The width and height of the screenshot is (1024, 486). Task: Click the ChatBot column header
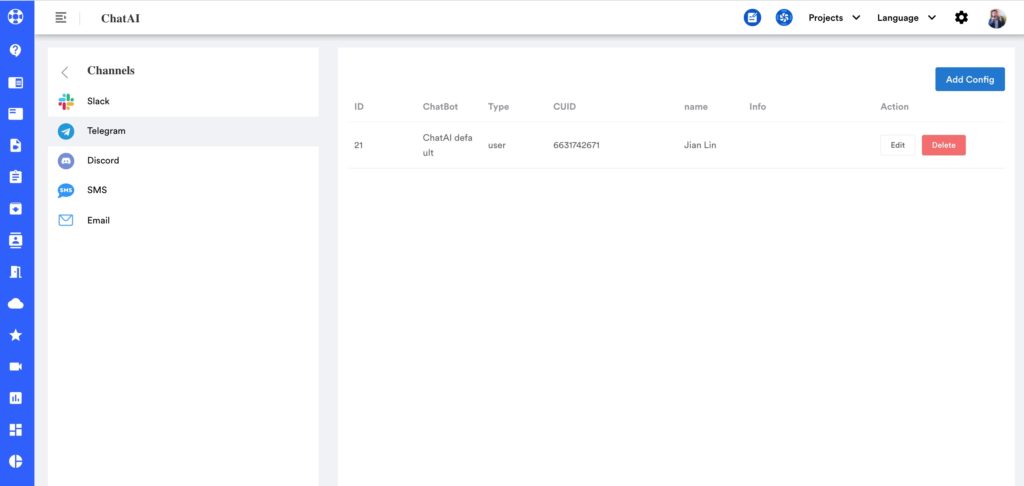click(x=440, y=106)
